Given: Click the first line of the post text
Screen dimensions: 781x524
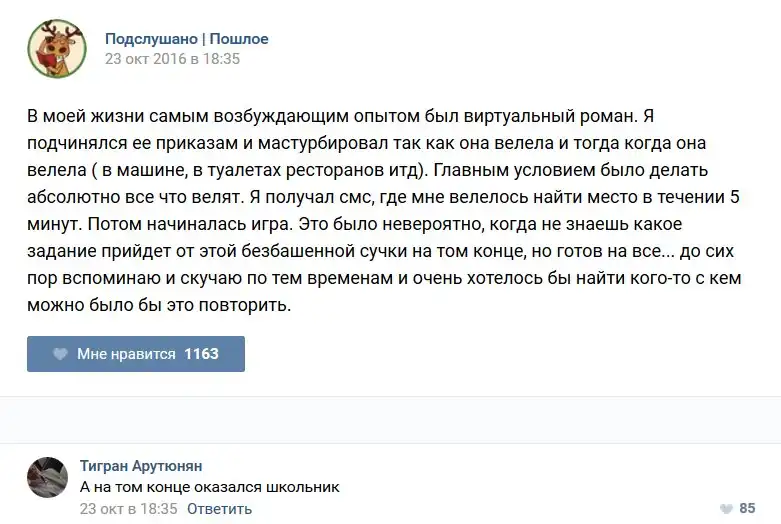Looking at the screenshot, I should pos(340,115).
